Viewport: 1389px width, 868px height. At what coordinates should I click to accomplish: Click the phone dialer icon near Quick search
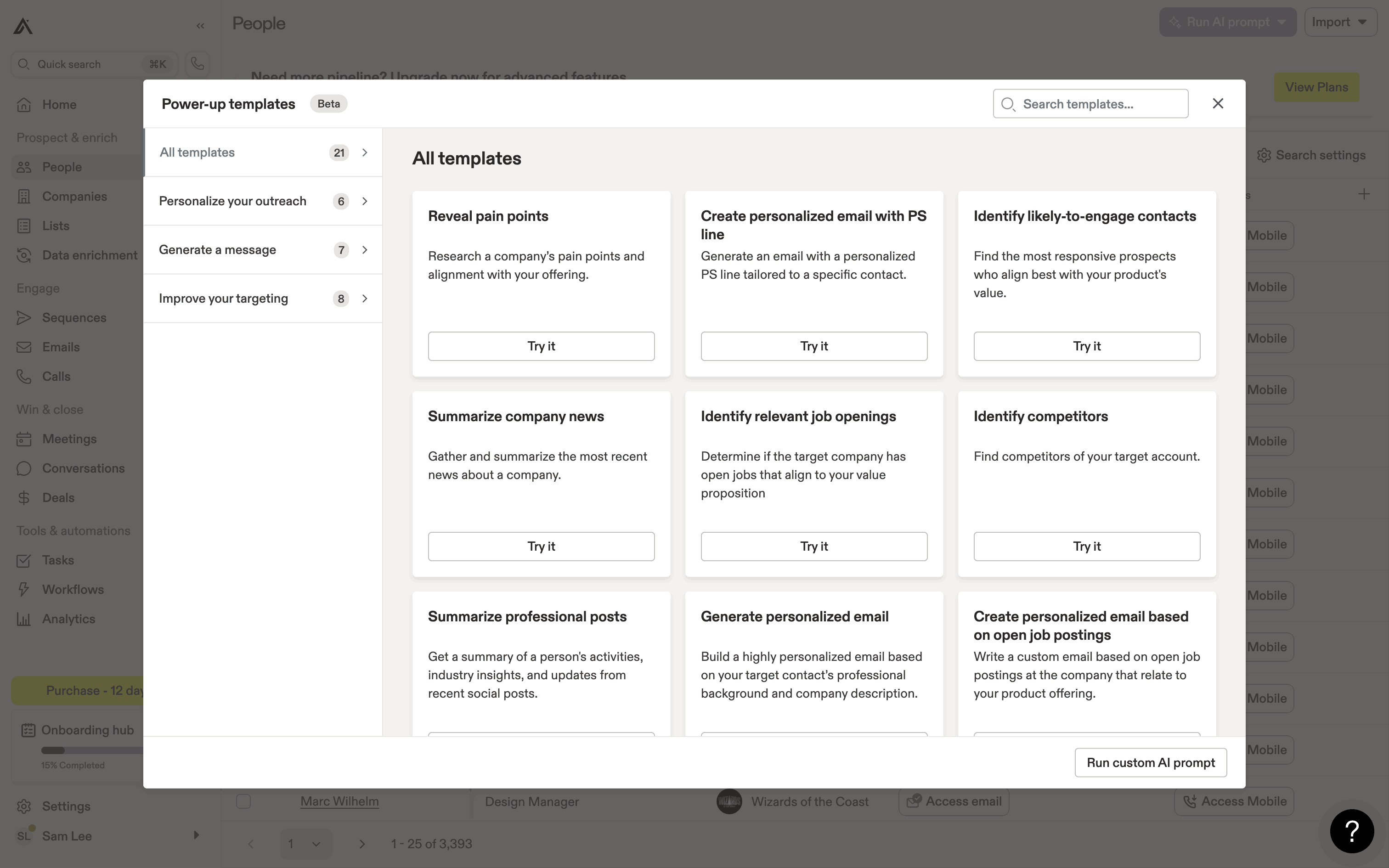point(198,64)
